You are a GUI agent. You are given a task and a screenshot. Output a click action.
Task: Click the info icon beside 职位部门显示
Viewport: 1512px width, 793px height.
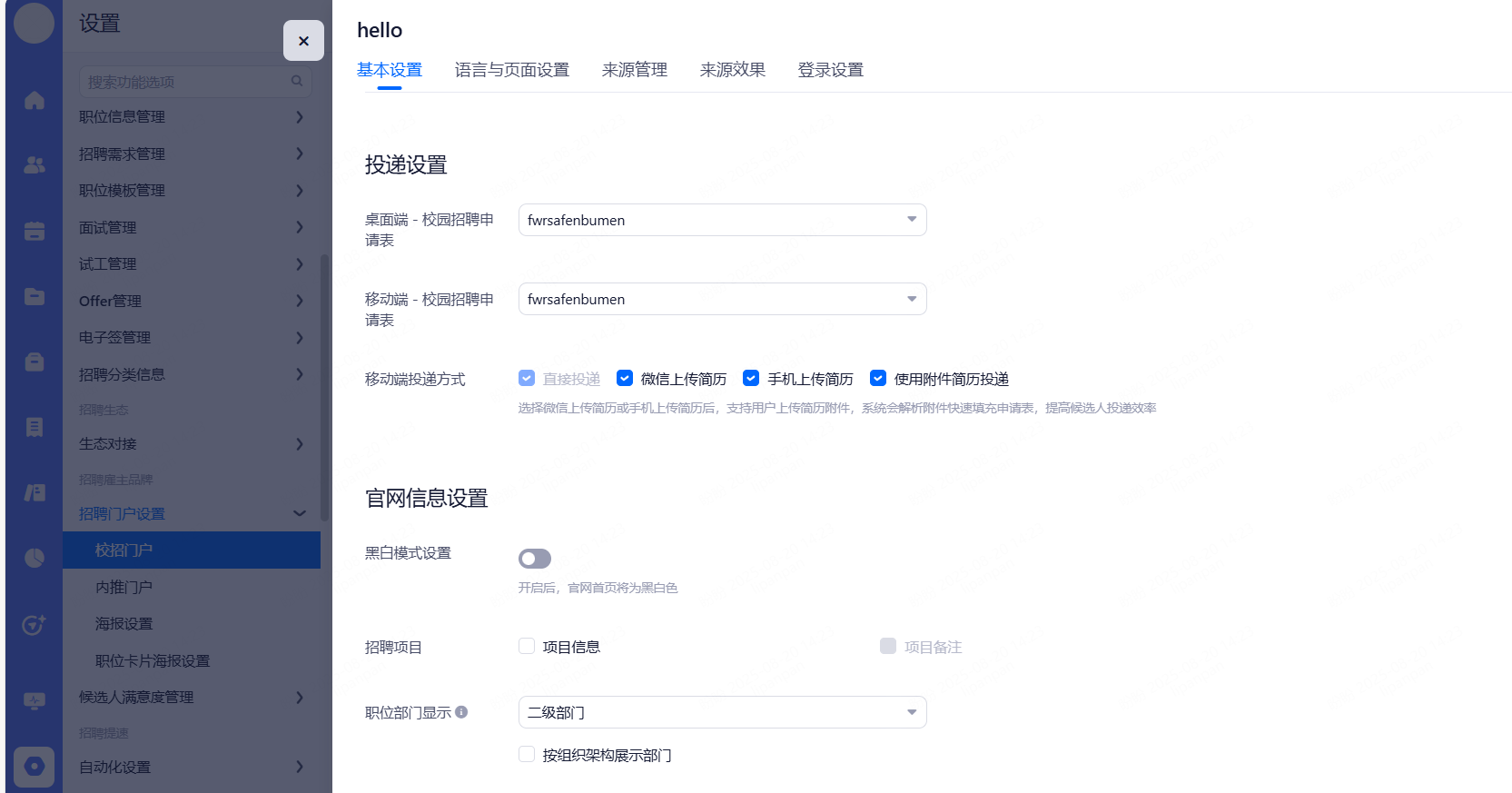tap(461, 712)
